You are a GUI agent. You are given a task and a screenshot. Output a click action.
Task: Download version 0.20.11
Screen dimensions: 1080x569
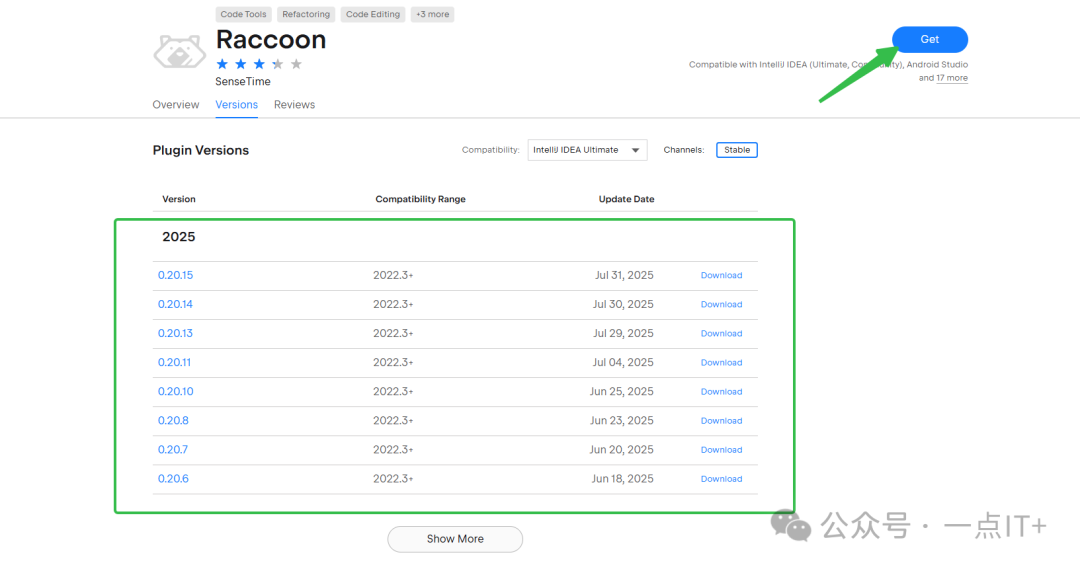pos(721,362)
